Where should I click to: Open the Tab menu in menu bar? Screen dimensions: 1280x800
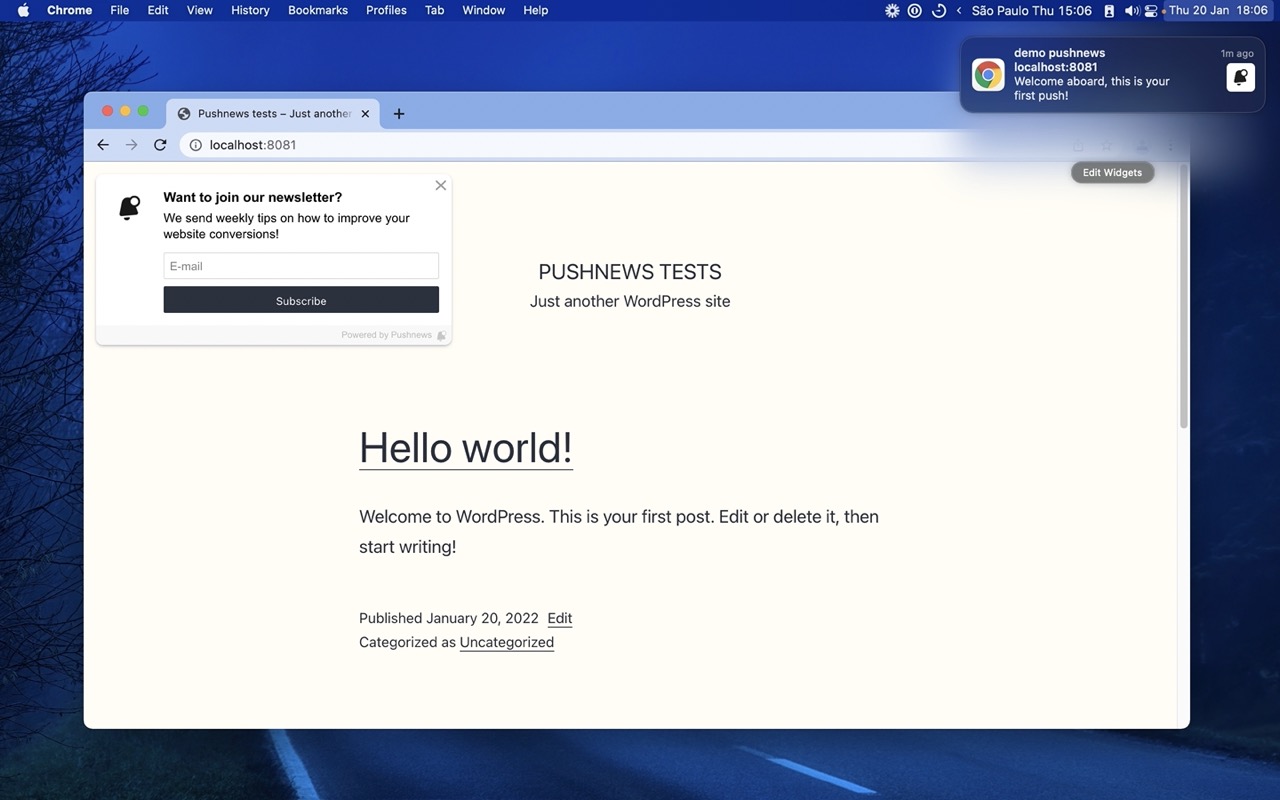coord(434,10)
